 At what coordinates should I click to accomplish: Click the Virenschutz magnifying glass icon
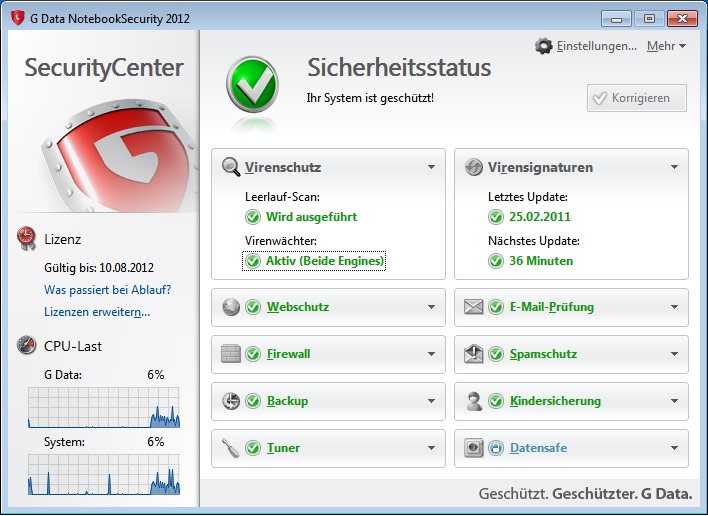231,167
